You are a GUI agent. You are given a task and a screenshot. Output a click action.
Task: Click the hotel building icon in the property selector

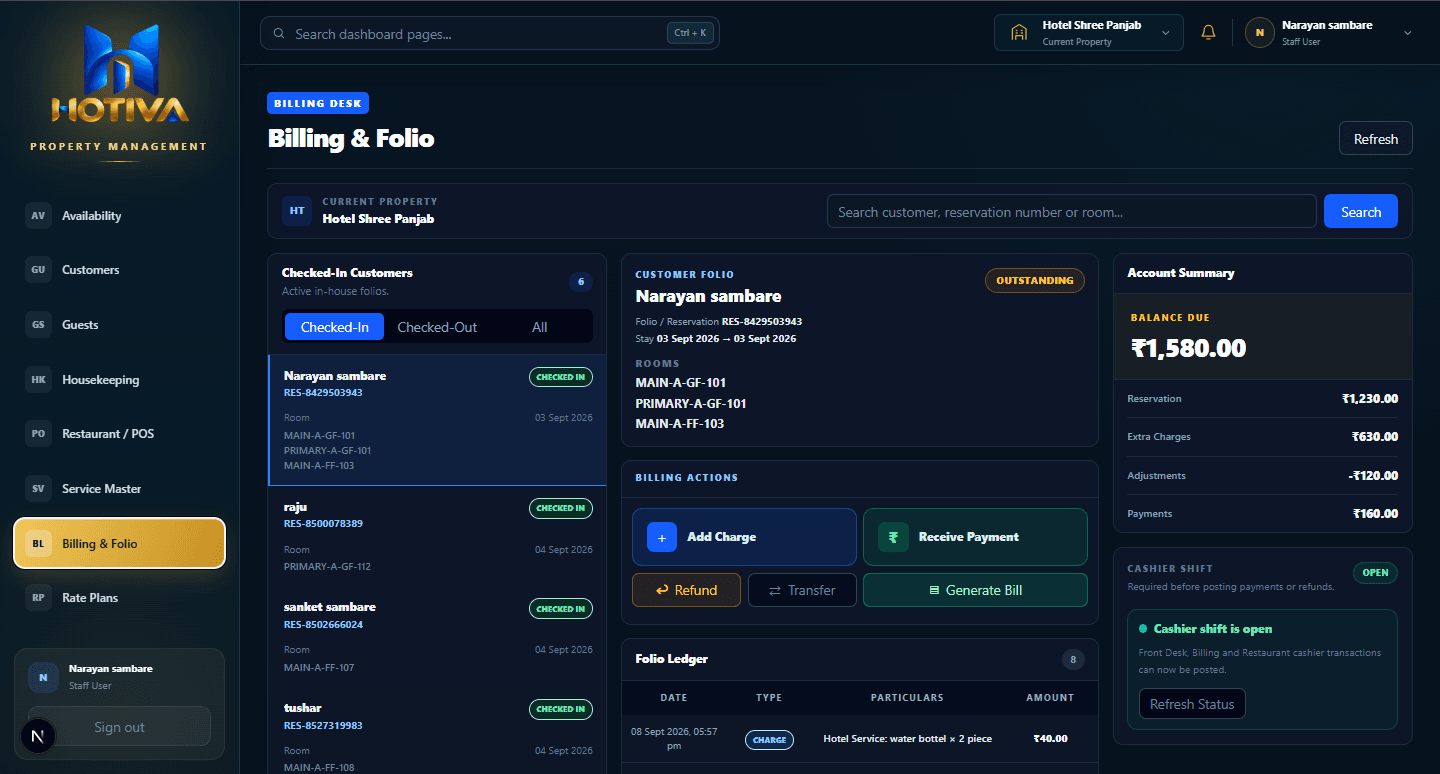[1019, 33]
